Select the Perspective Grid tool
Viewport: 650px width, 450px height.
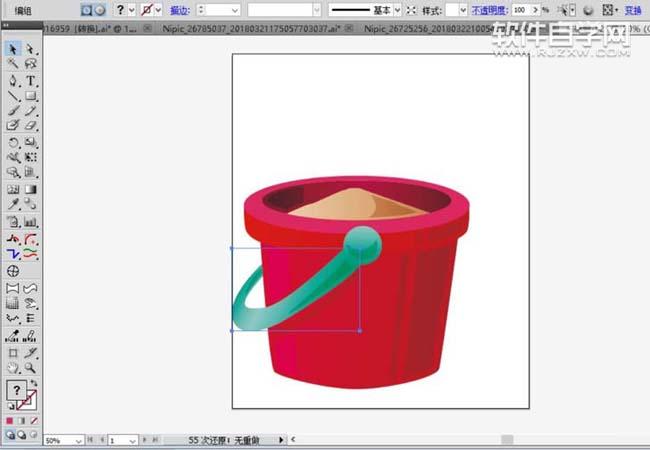tap(30, 172)
